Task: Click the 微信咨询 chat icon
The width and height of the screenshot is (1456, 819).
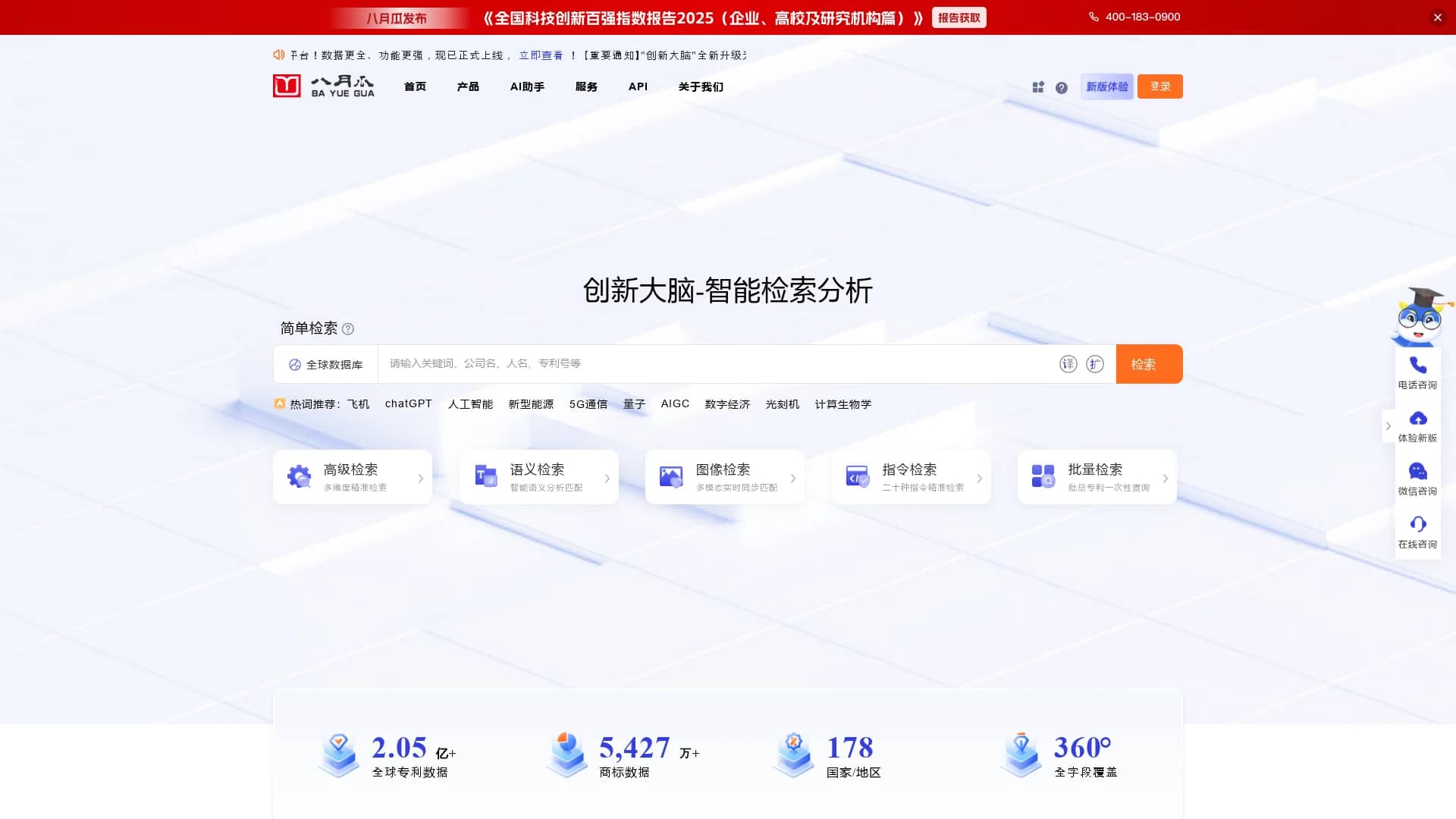Action: pyautogui.click(x=1418, y=472)
